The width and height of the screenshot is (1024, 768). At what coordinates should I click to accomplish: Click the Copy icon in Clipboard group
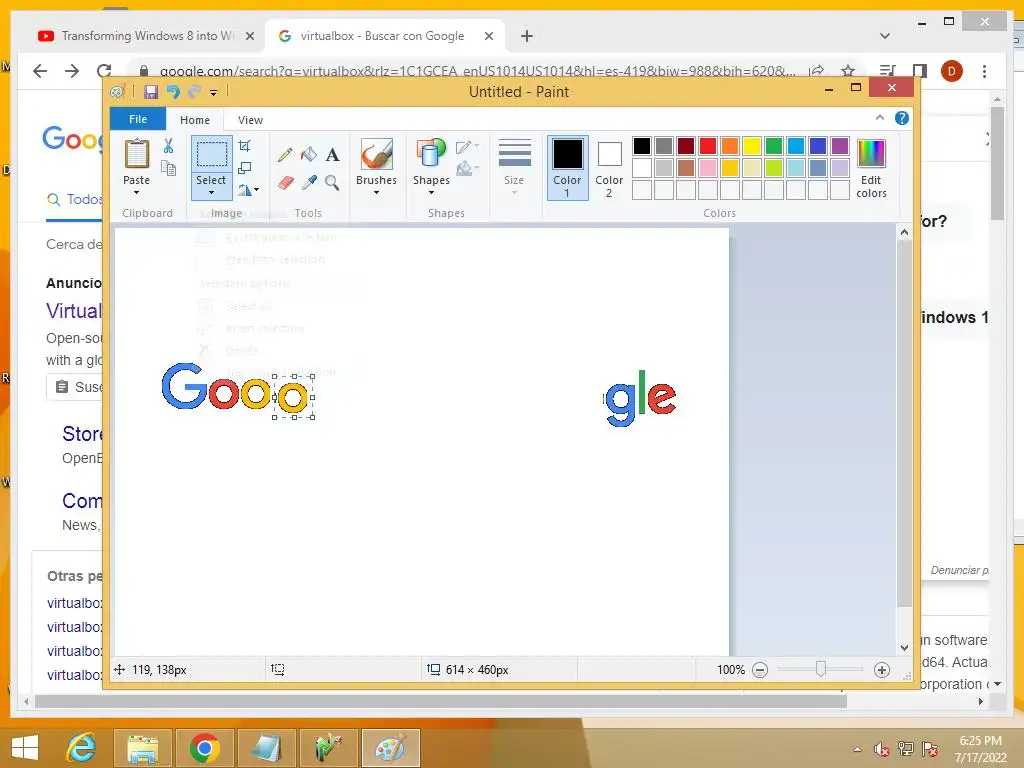click(x=168, y=169)
